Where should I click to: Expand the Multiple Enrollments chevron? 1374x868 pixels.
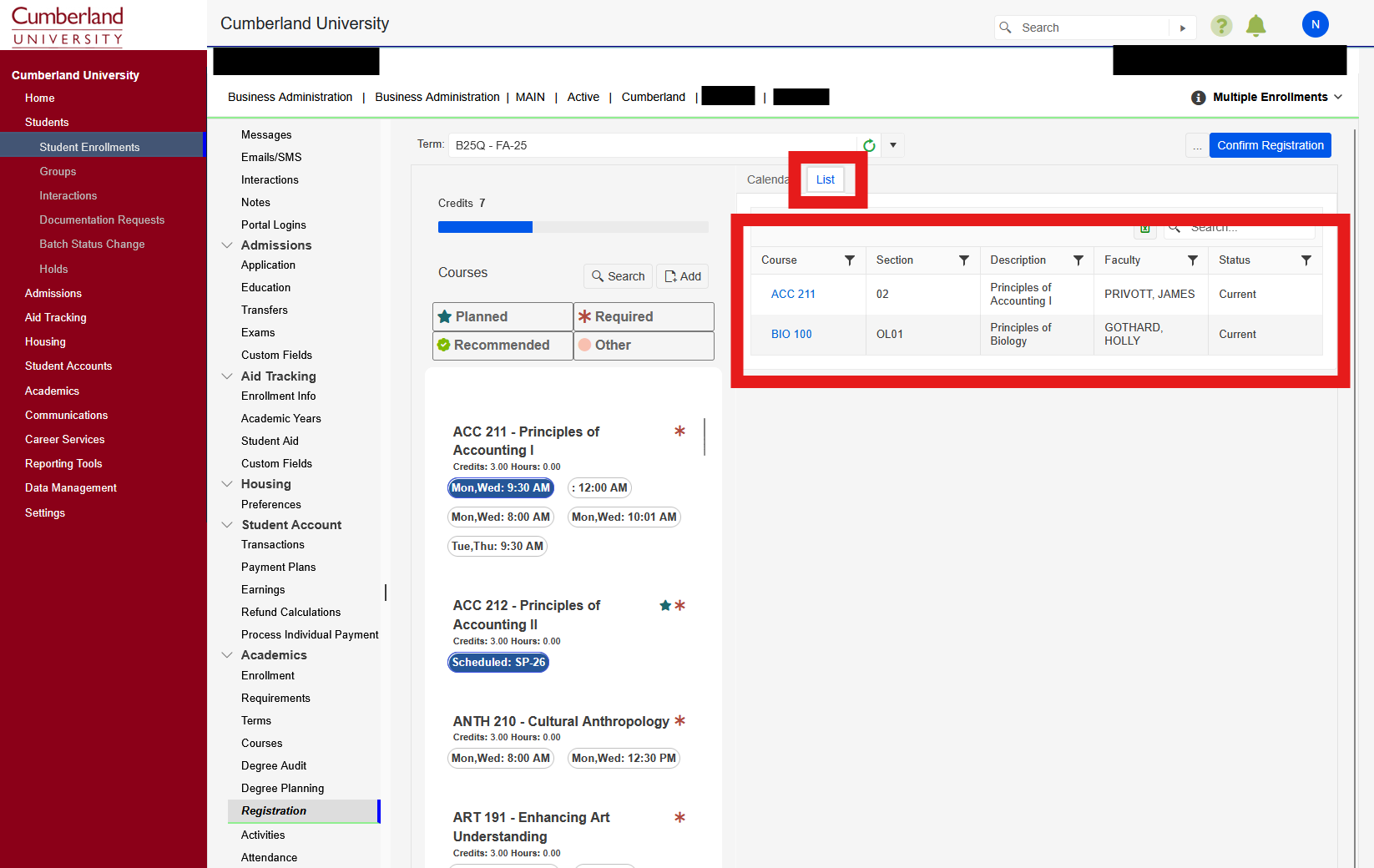(1338, 98)
